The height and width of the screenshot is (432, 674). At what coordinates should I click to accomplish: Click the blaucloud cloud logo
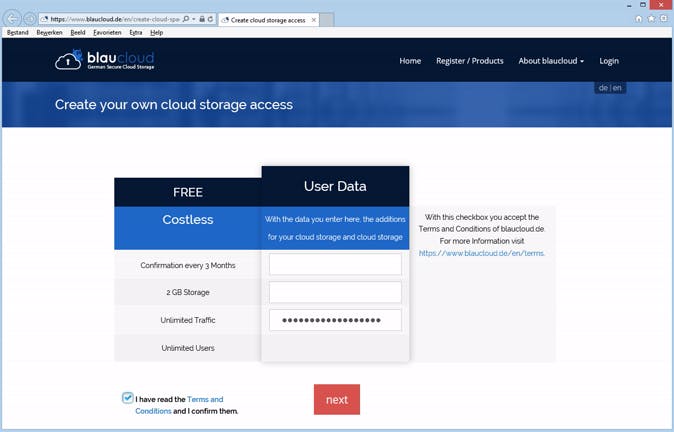point(104,60)
